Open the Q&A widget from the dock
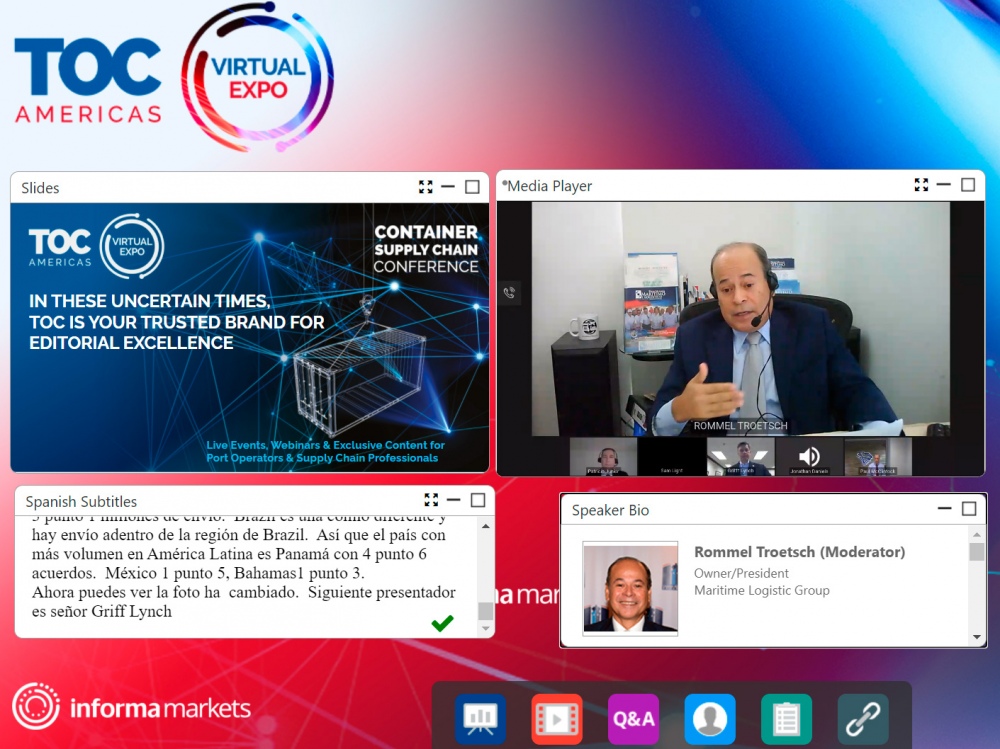The height and width of the screenshot is (749, 1000). 633,719
